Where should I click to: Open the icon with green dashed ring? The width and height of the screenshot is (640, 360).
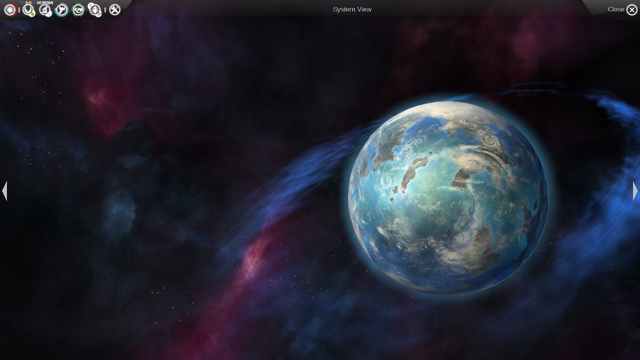pos(78,9)
